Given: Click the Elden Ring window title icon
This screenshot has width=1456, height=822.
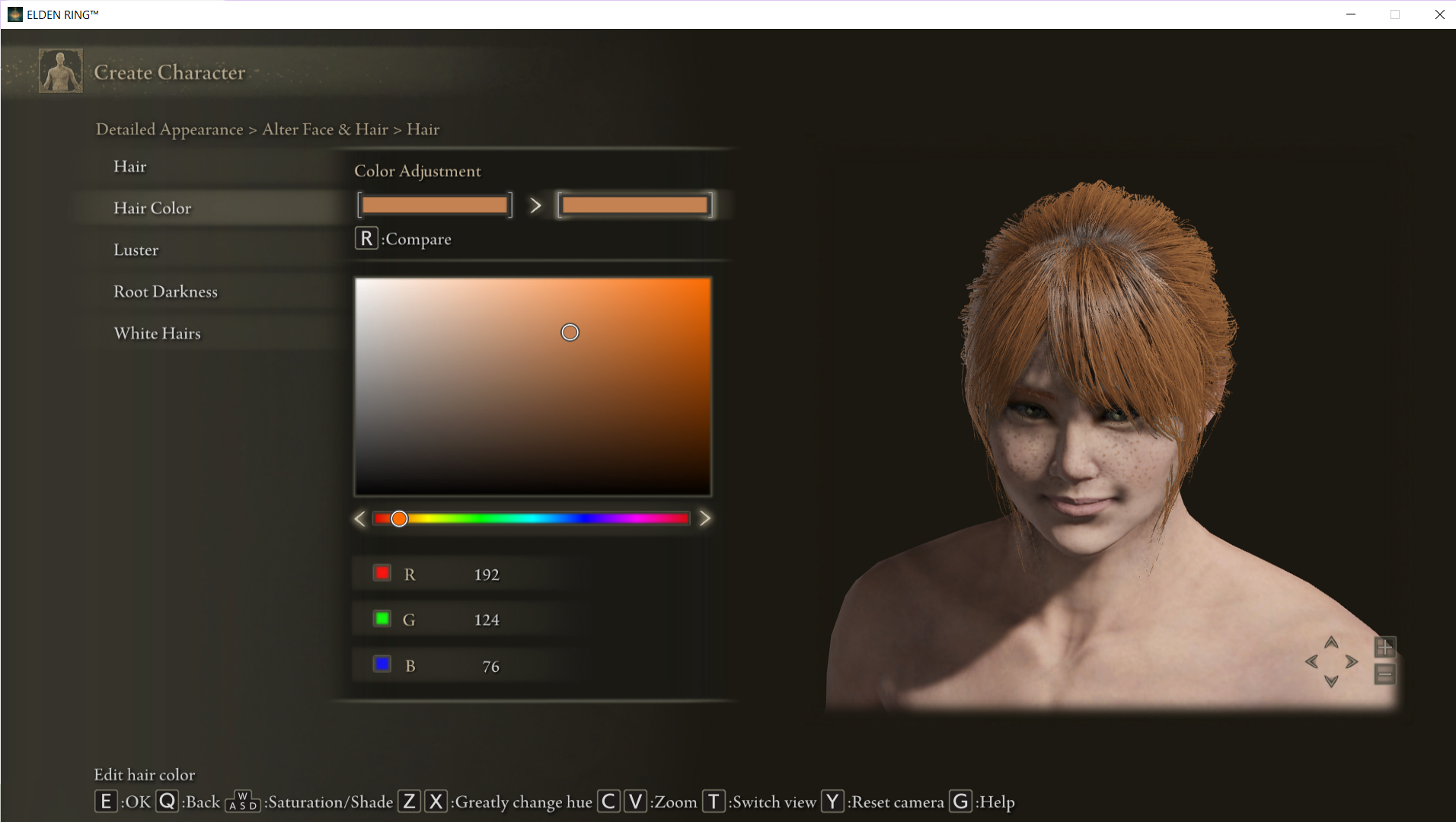Looking at the screenshot, I should (x=15, y=14).
